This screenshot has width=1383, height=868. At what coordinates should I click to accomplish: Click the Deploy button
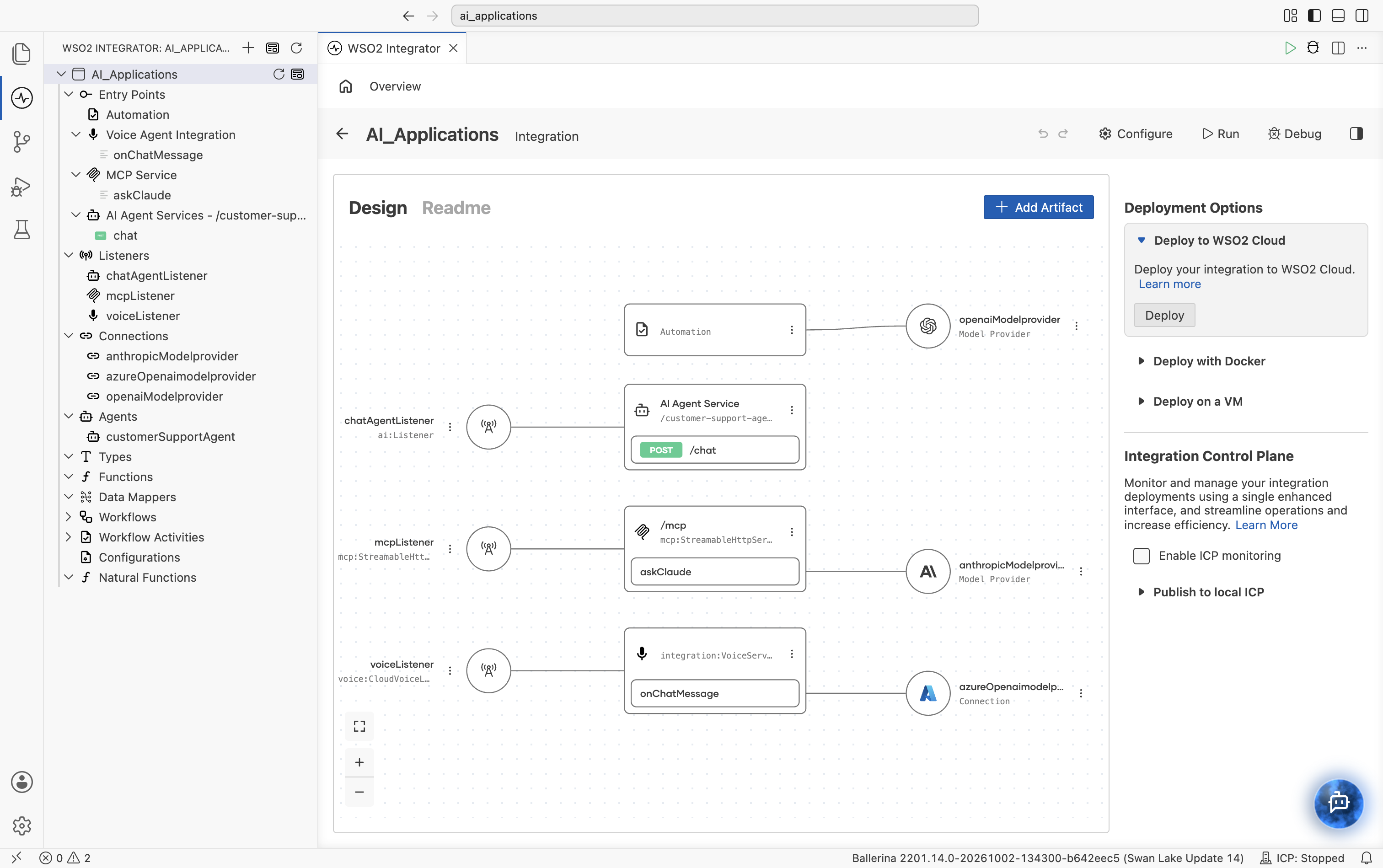[1164, 315]
